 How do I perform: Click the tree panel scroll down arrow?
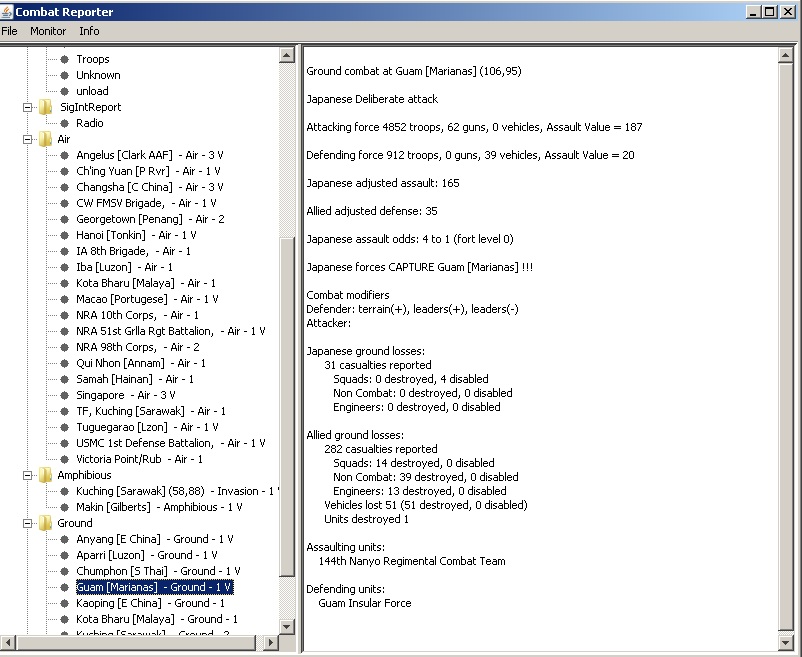287,626
